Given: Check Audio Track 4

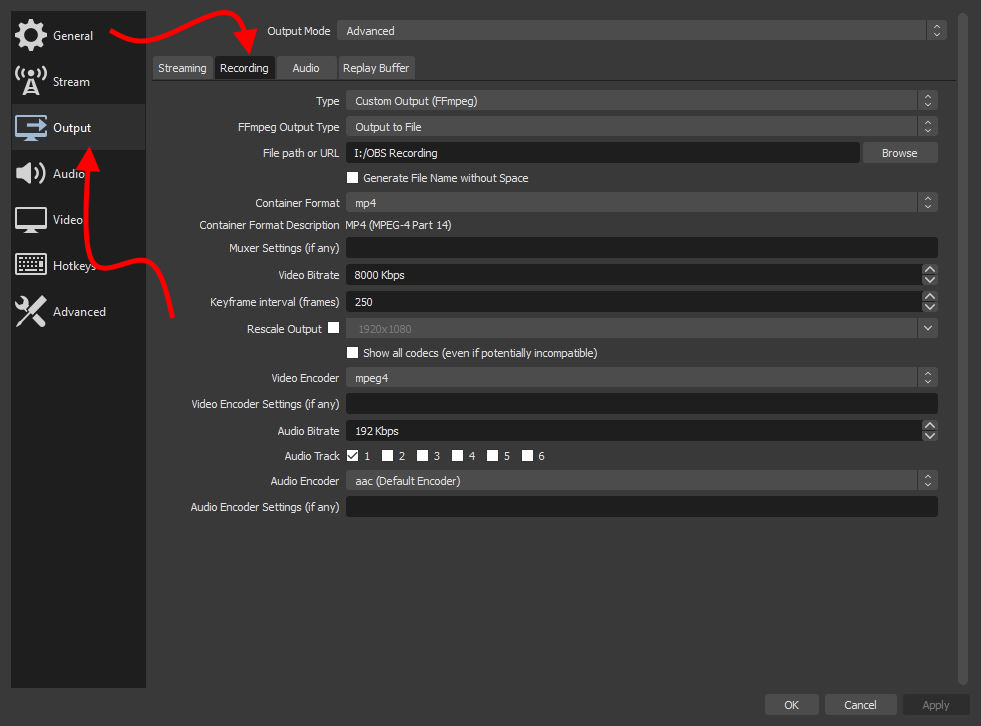Looking at the screenshot, I should [458, 456].
